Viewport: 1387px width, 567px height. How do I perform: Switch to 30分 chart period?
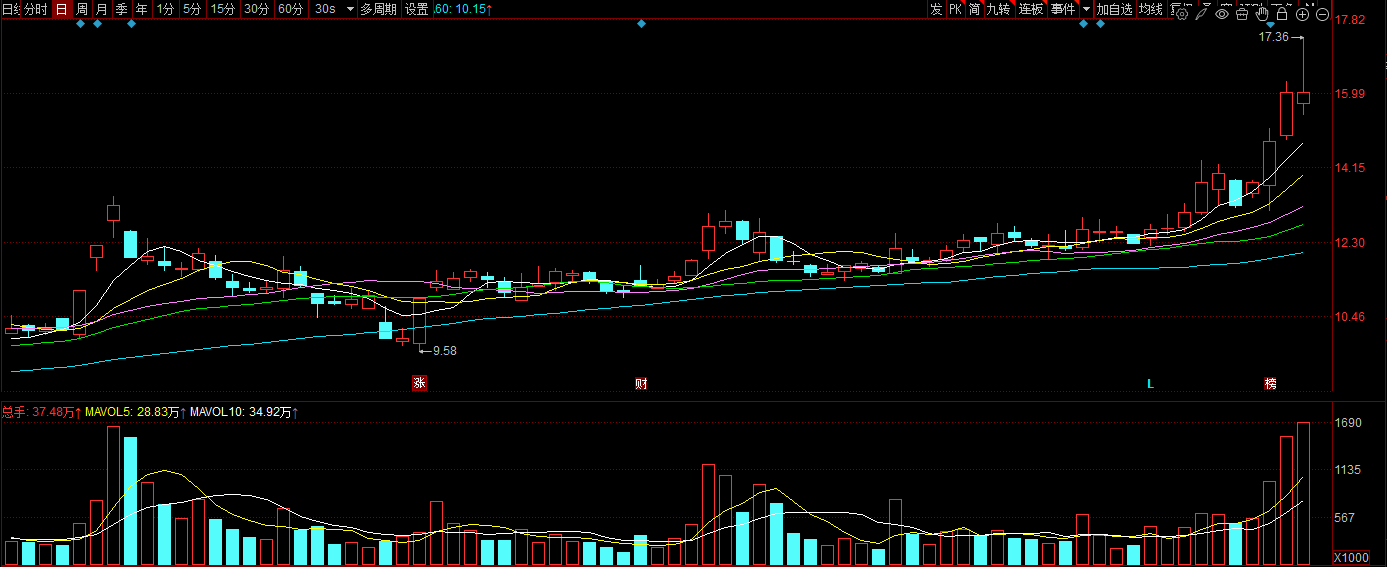coord(257,9)
